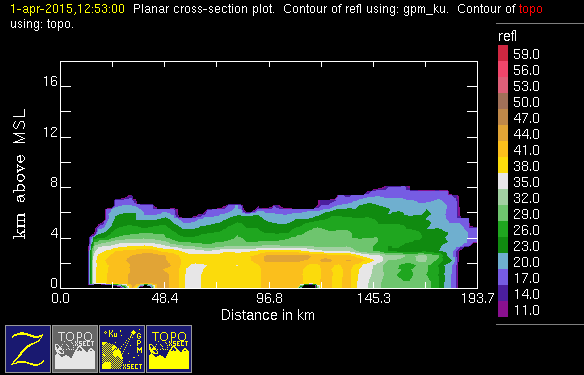Select the yellow TOPO XSECT icon
Viewport: 584px width, 375px height.
pos(169,349)
